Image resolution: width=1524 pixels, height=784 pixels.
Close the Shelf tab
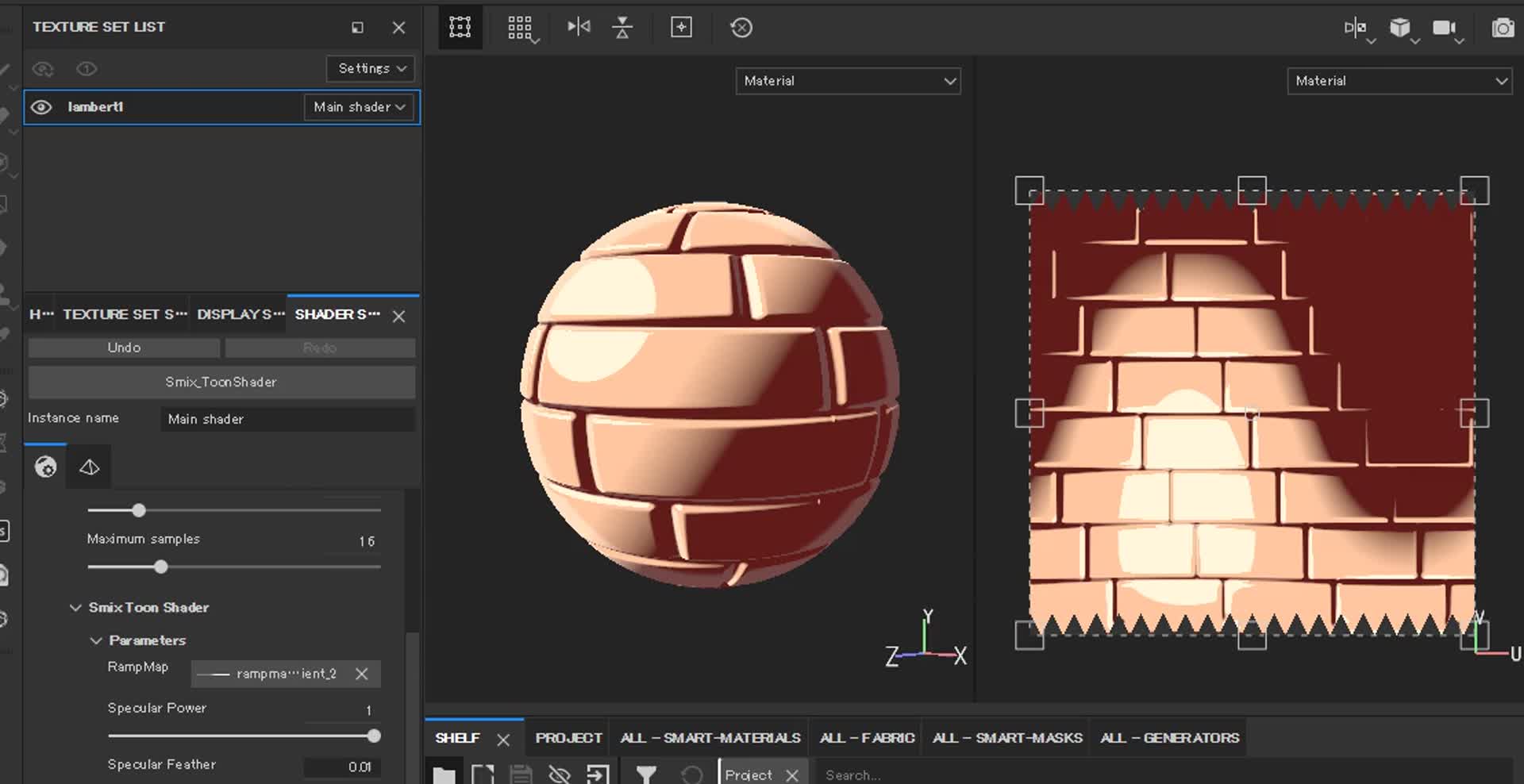503,740
